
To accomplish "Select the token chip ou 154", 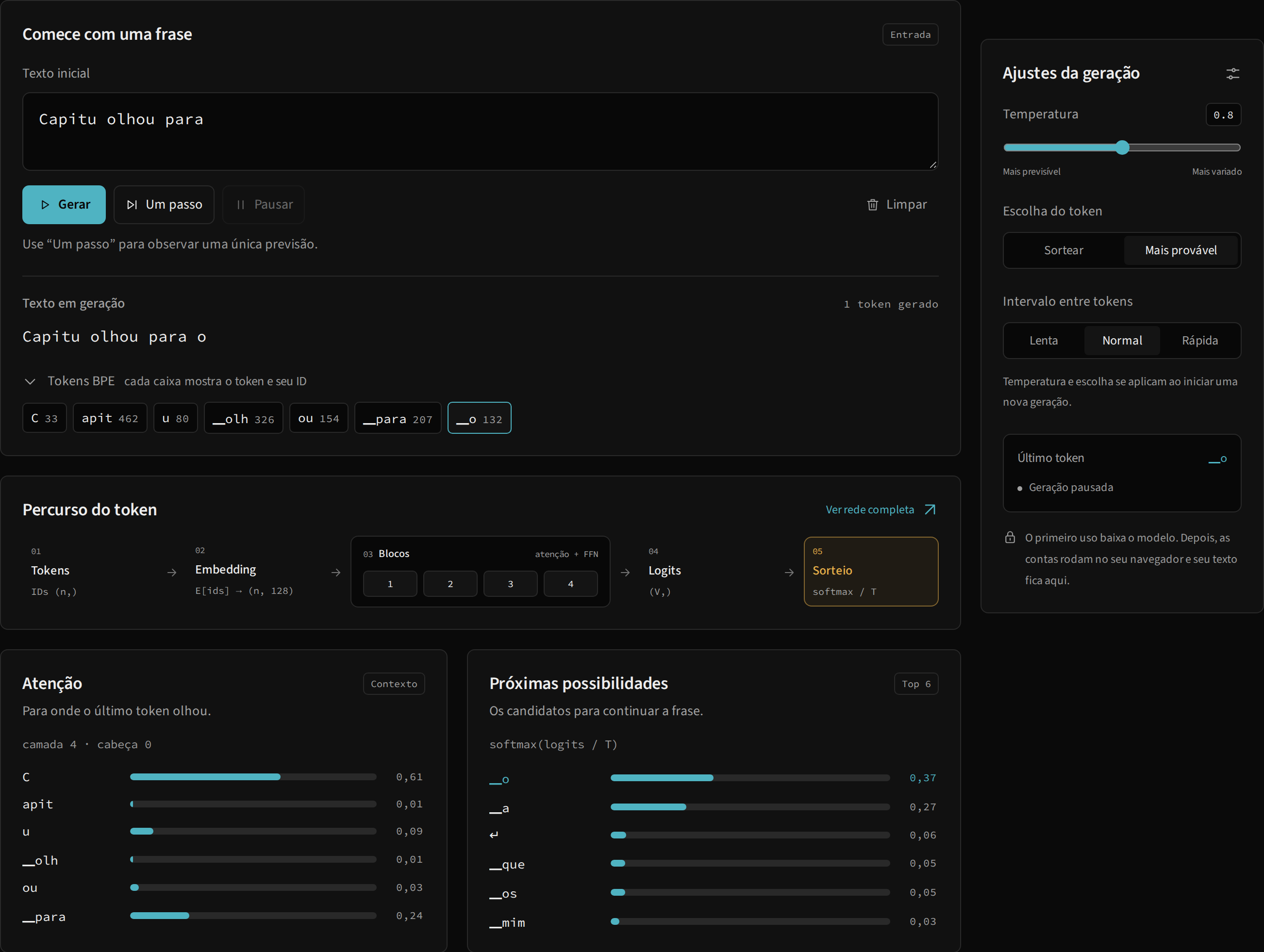I will pyautogui.click(x=318, y=418).
